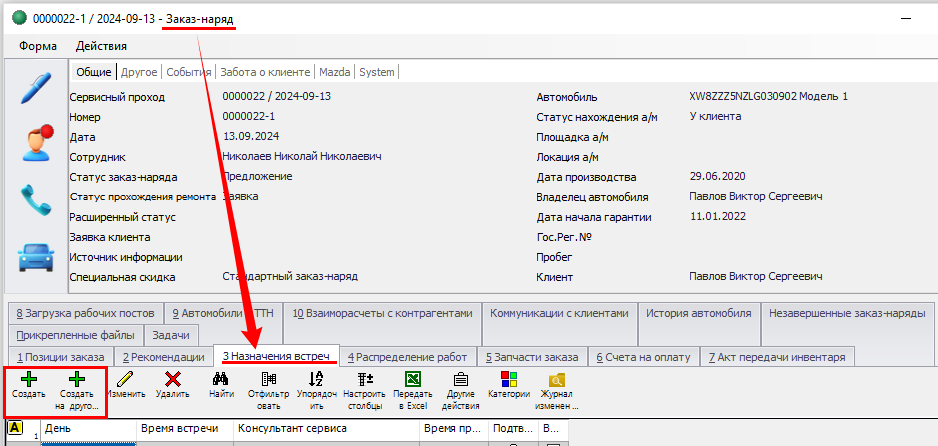Sort rows with Упорядочить icon
This screenshot has height=446, width=938.
[316, 380]
